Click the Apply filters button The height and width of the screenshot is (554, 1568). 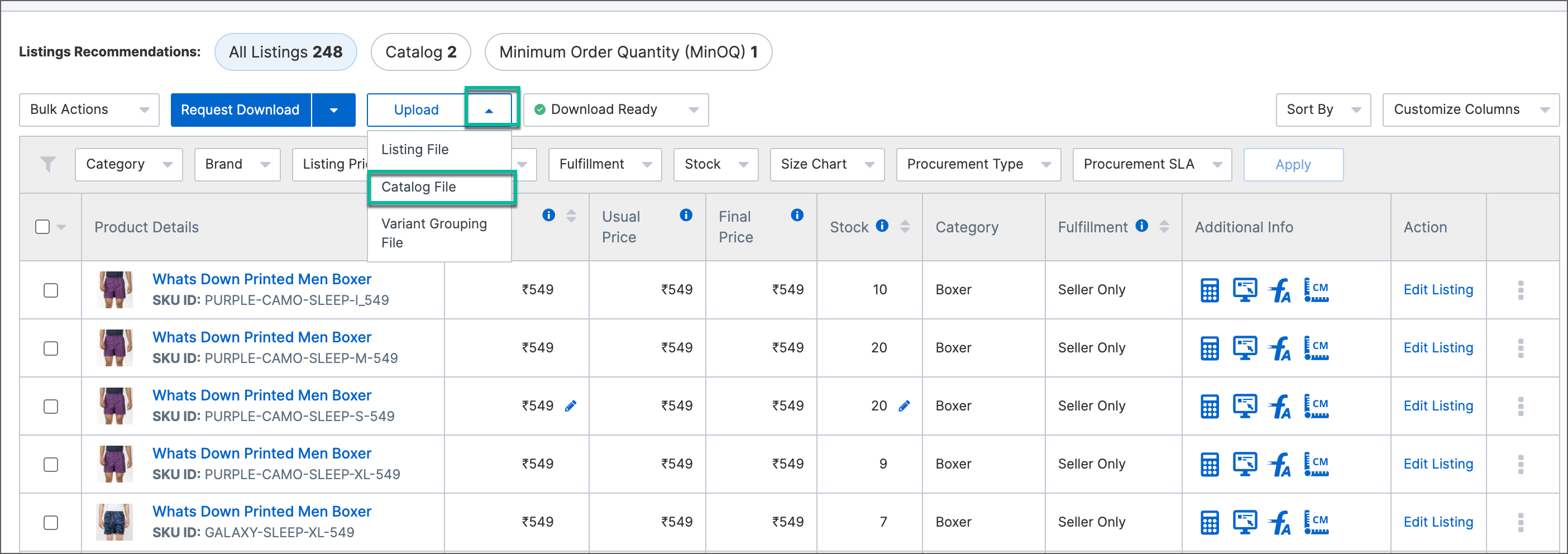coord(1293,165)
